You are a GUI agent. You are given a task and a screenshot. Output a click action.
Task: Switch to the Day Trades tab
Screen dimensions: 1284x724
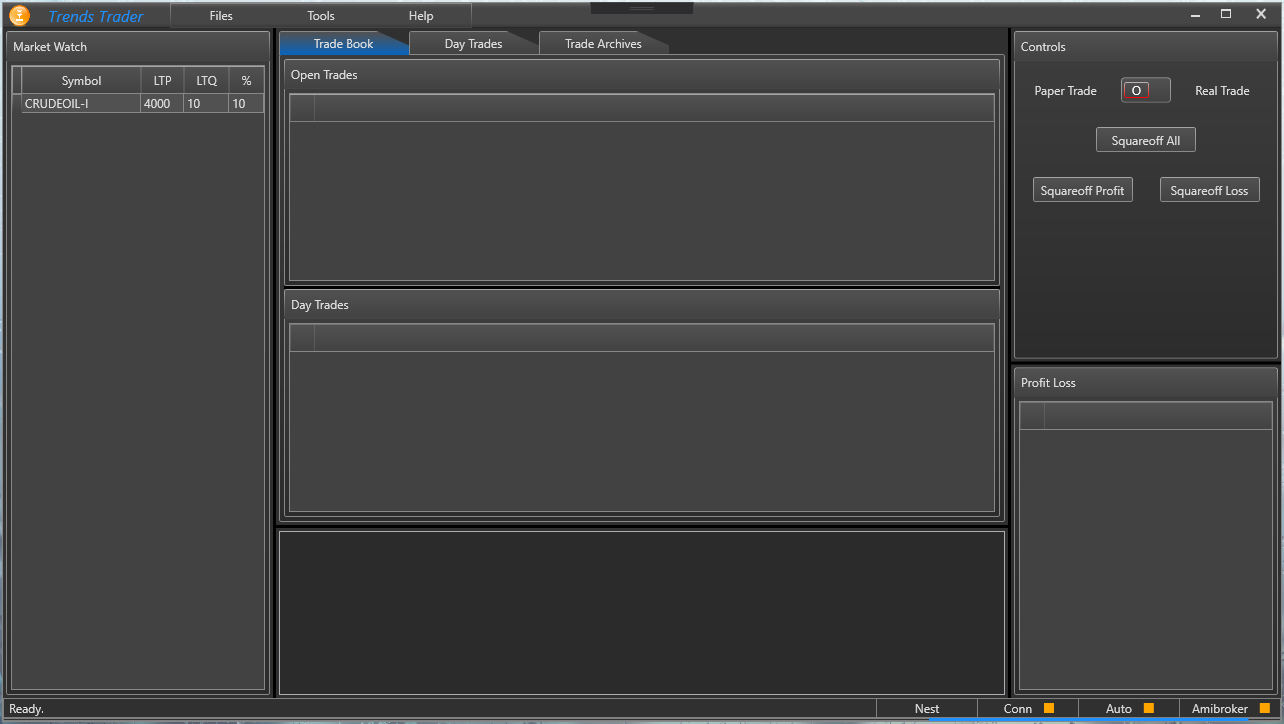click(x=473, y=44)
